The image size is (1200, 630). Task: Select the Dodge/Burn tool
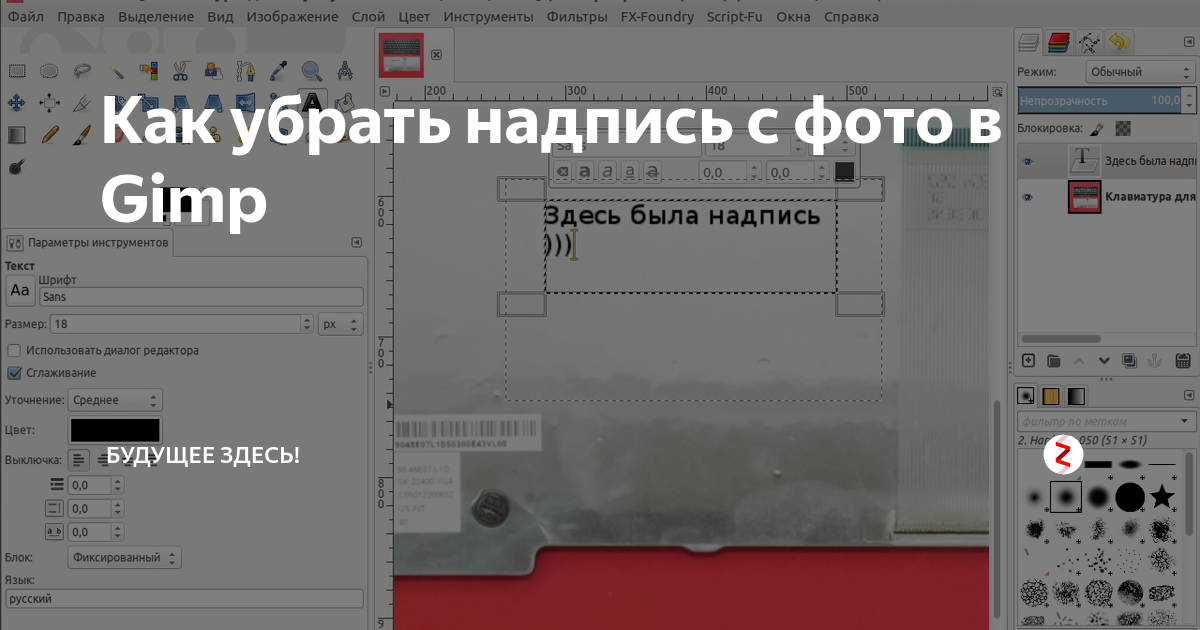16,166
